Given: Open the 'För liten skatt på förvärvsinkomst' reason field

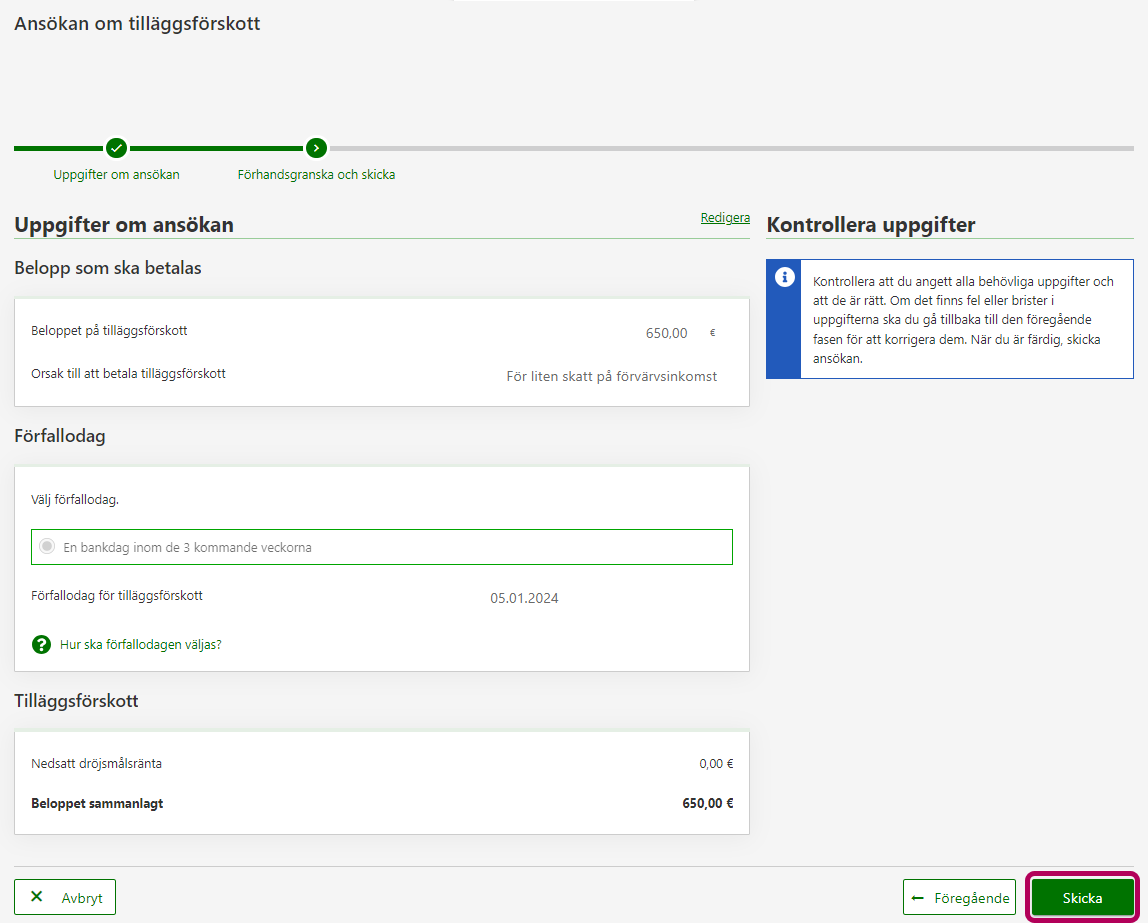Looking at the screenshot, I should [x=611, y=377].
